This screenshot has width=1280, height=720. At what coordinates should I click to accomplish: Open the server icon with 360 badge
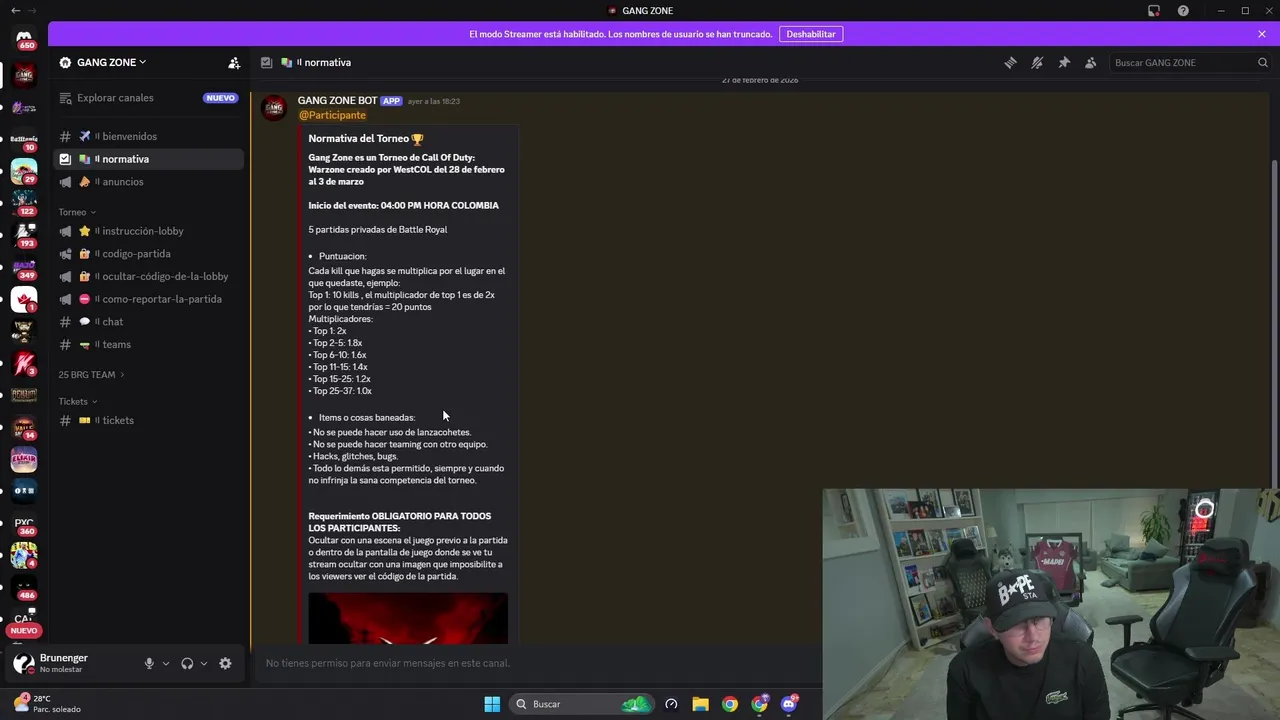click(x=24, y=523)
